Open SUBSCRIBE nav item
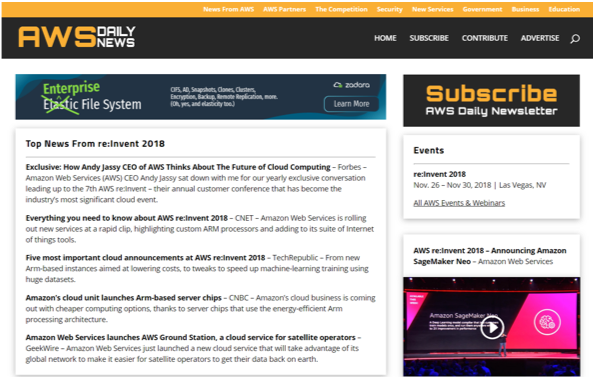Image resolution: width=593 pixels, height=377 pixels. [429, 38]
